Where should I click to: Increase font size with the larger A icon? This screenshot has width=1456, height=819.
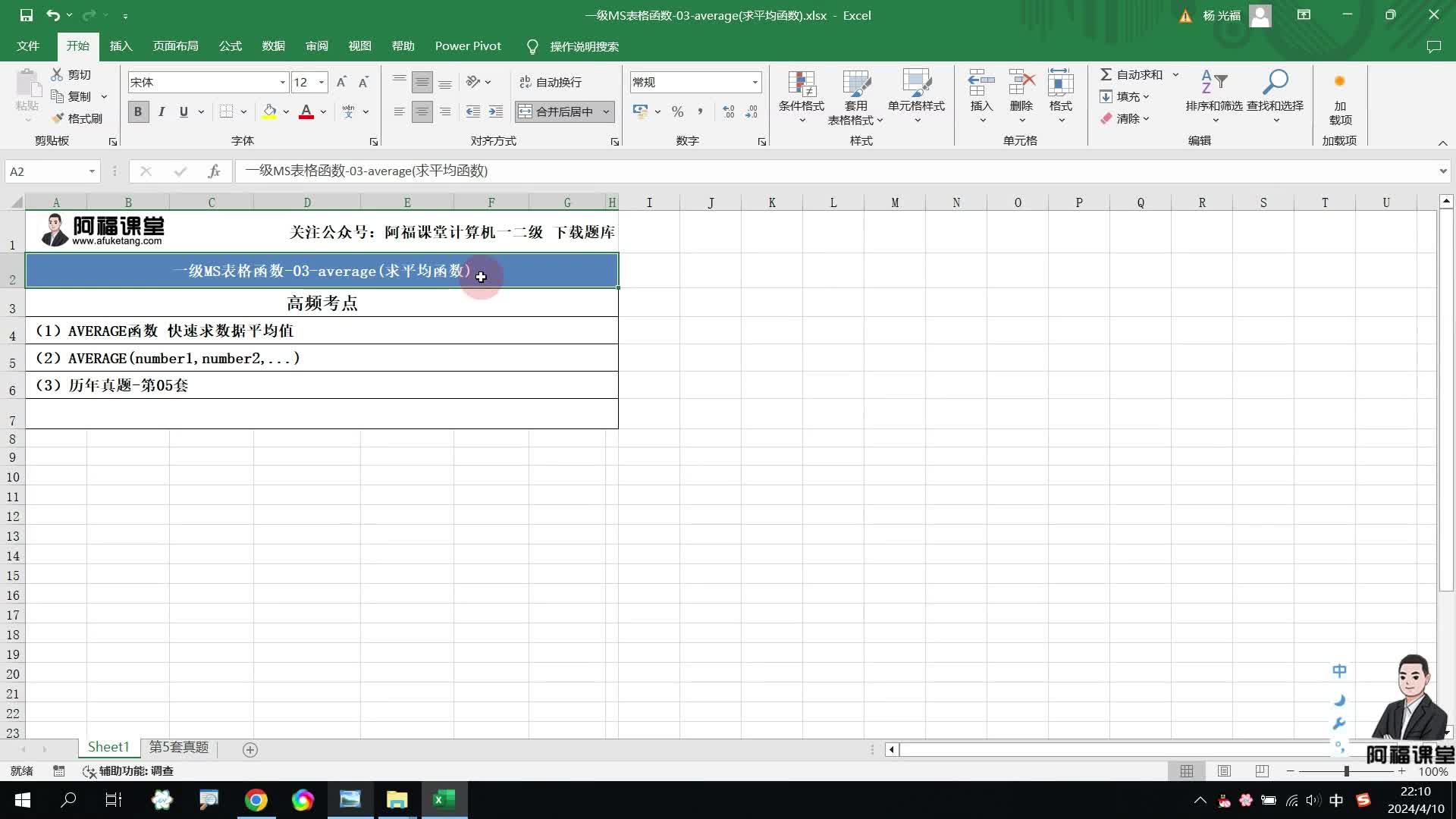tap(341, 82)
